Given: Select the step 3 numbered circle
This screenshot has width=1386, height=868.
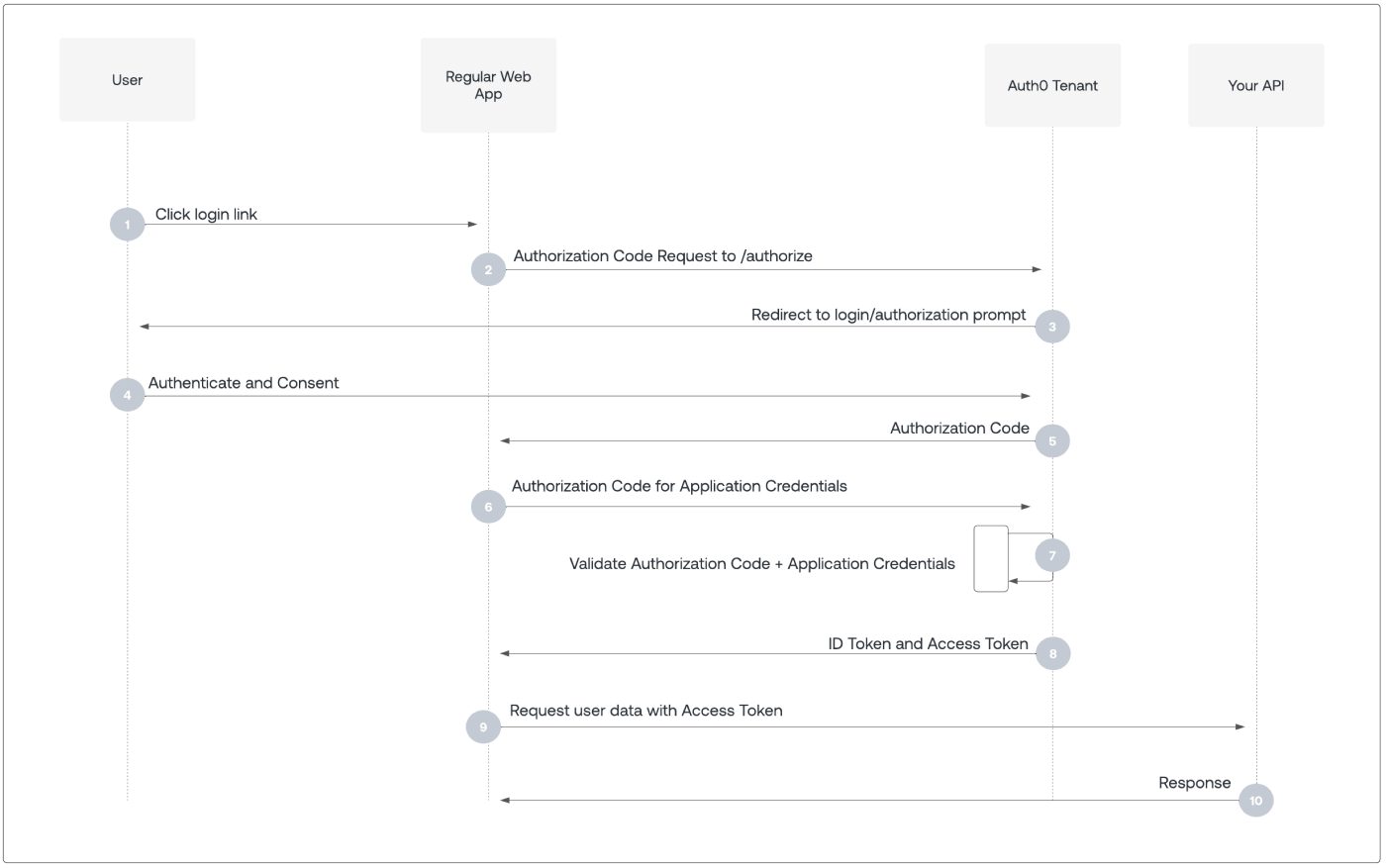Looking at the screenshot, I should point(1052,327).
